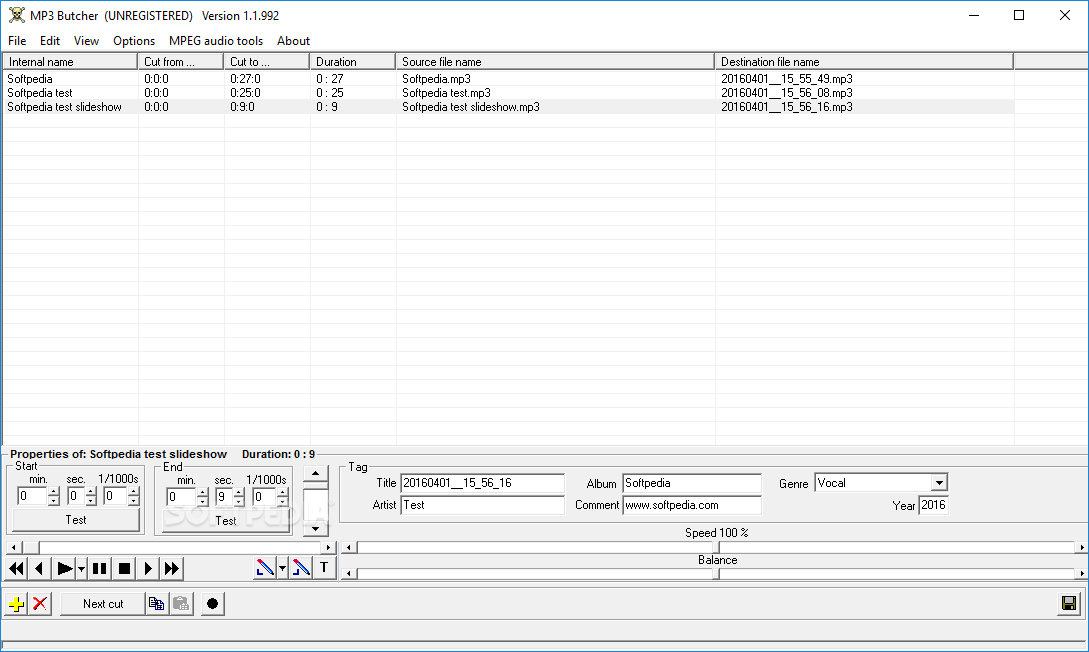Open the MPEG audio tools menu
The height and width of the screenshot is (652, 1089).
(x=216, y=40)
